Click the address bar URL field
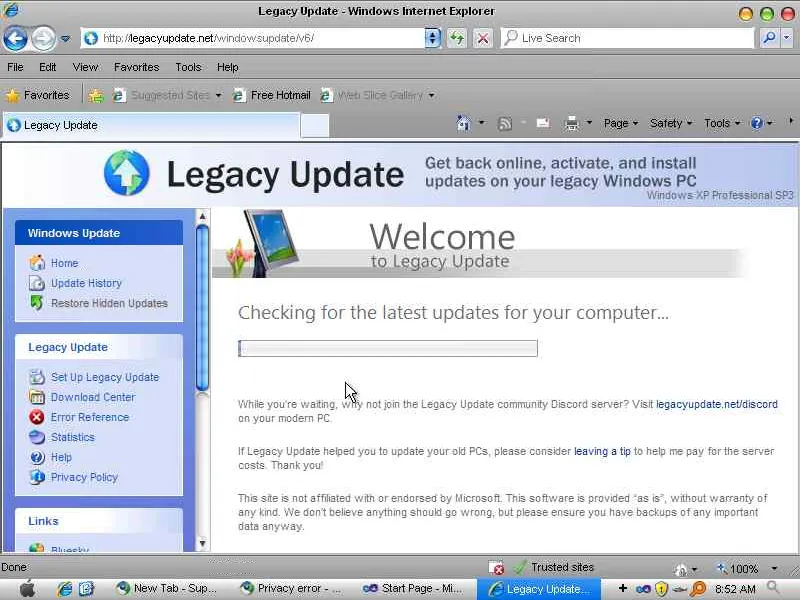 pos(253,38)
